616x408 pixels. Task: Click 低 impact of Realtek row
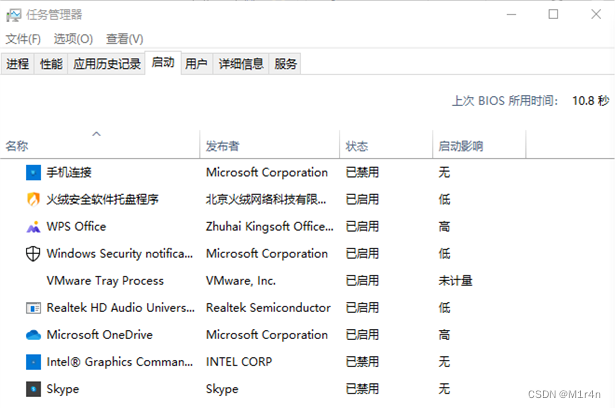(x=444, y=308)
